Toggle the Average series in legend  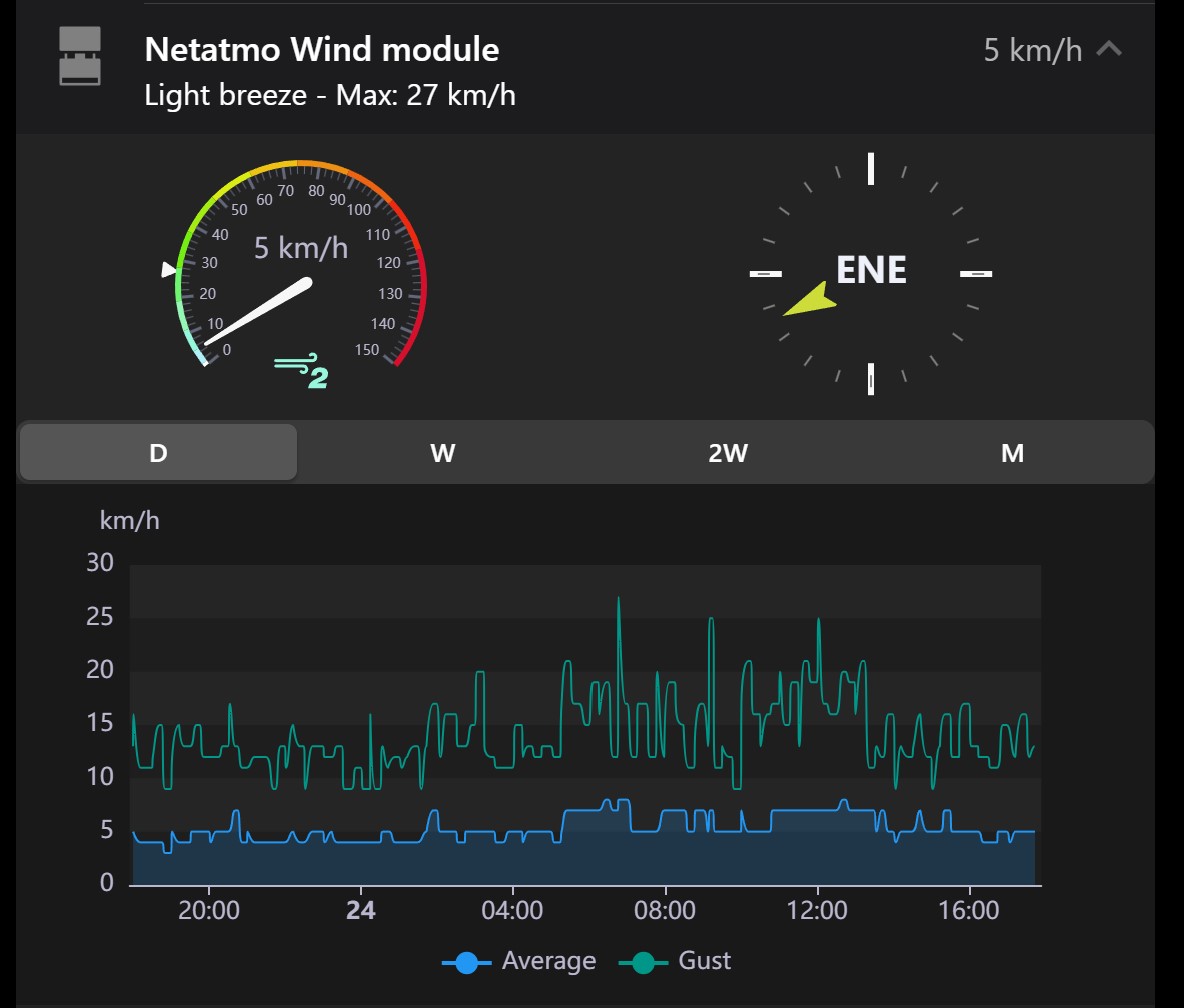pyautogui.click(x=519, y=961)
